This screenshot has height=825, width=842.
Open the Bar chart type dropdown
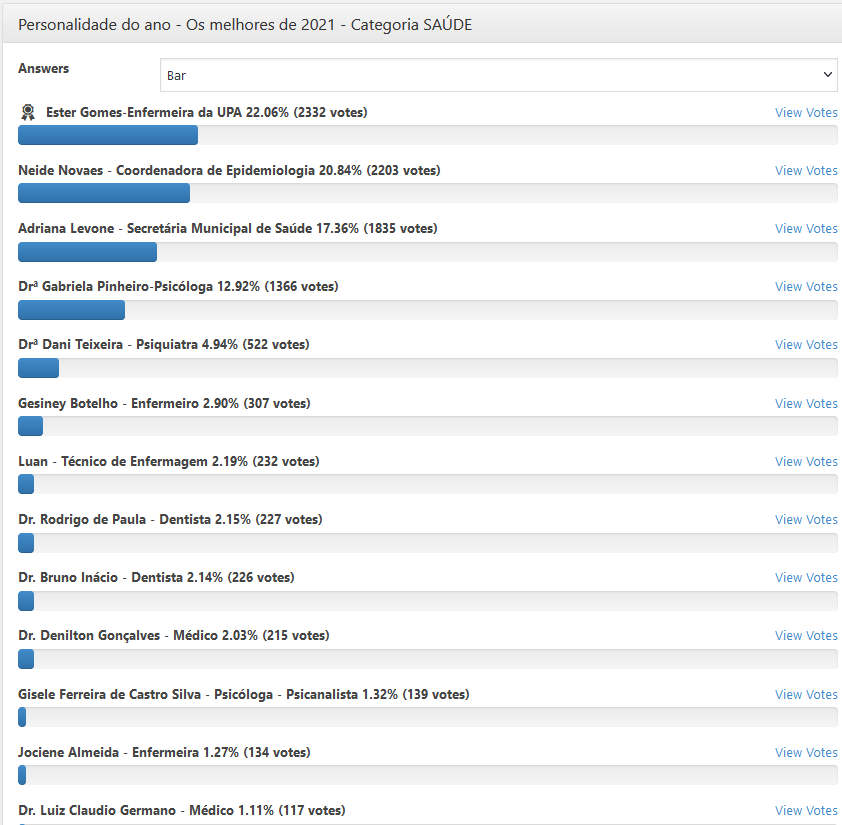tap(498, 75)
